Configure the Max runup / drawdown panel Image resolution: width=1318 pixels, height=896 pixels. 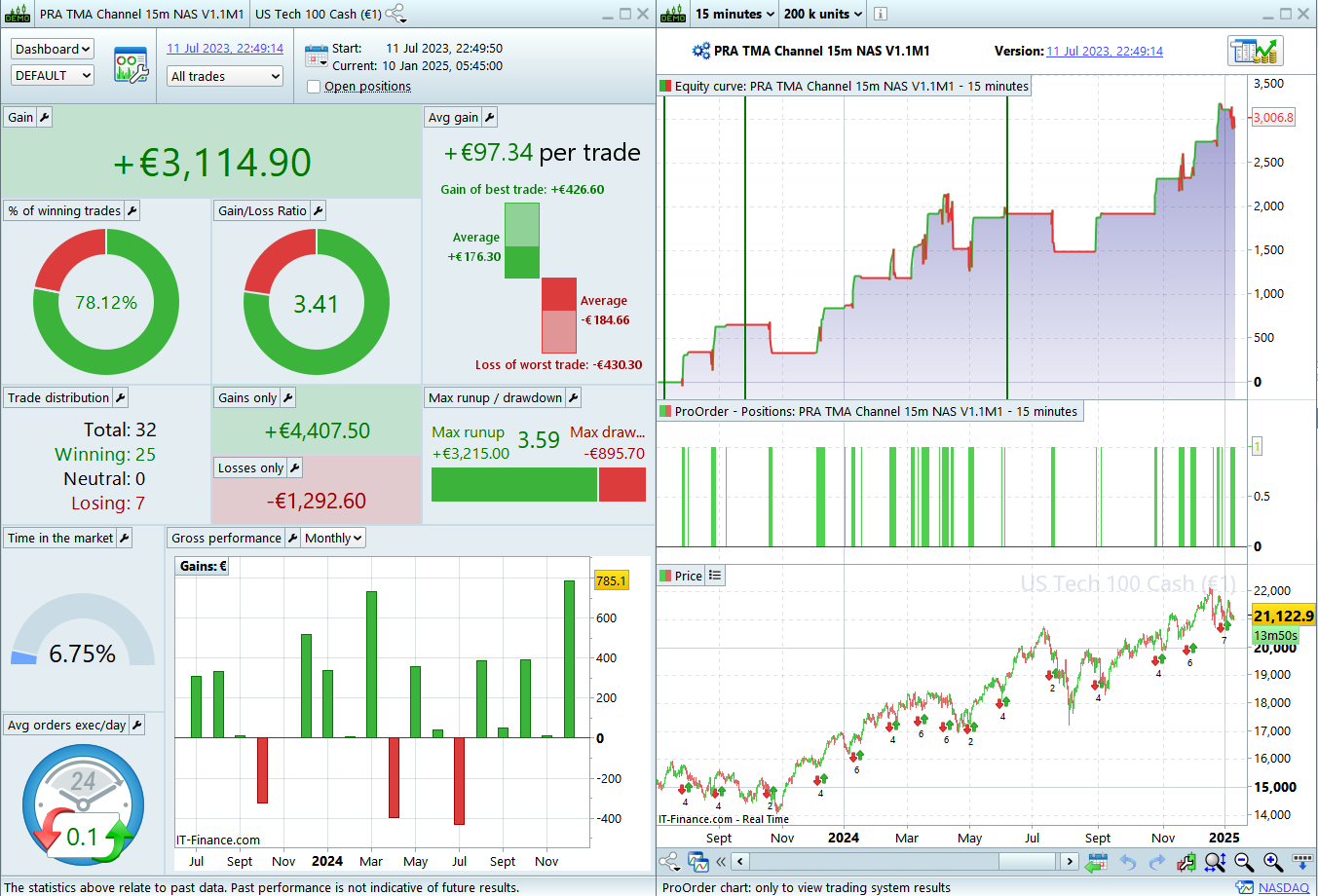[573, 397]
